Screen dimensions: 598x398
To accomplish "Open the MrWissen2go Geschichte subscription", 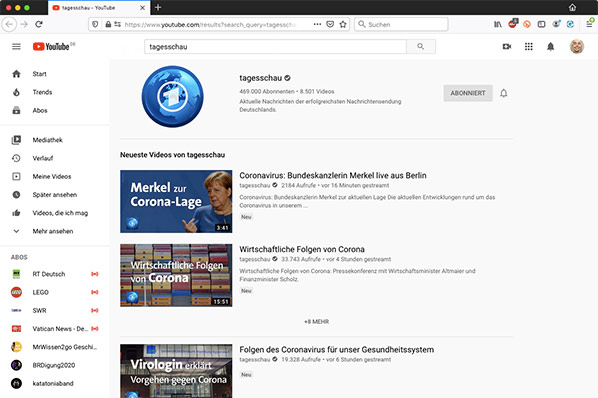I will 55,347.
